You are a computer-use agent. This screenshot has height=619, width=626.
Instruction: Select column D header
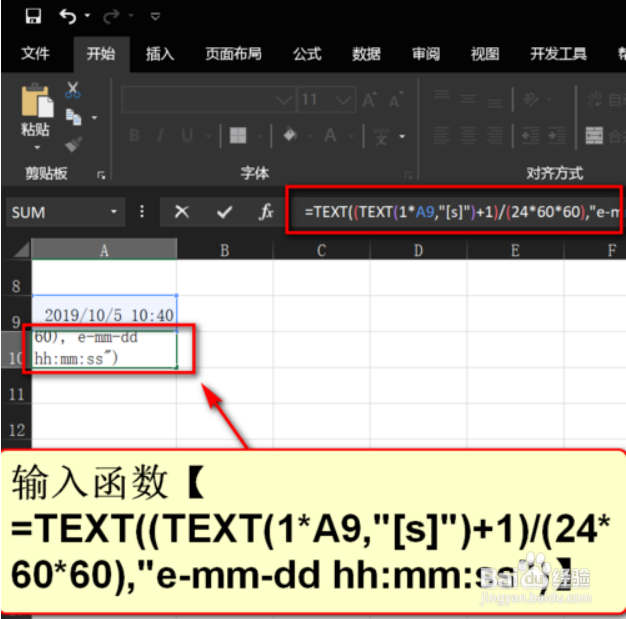(418, 250)
